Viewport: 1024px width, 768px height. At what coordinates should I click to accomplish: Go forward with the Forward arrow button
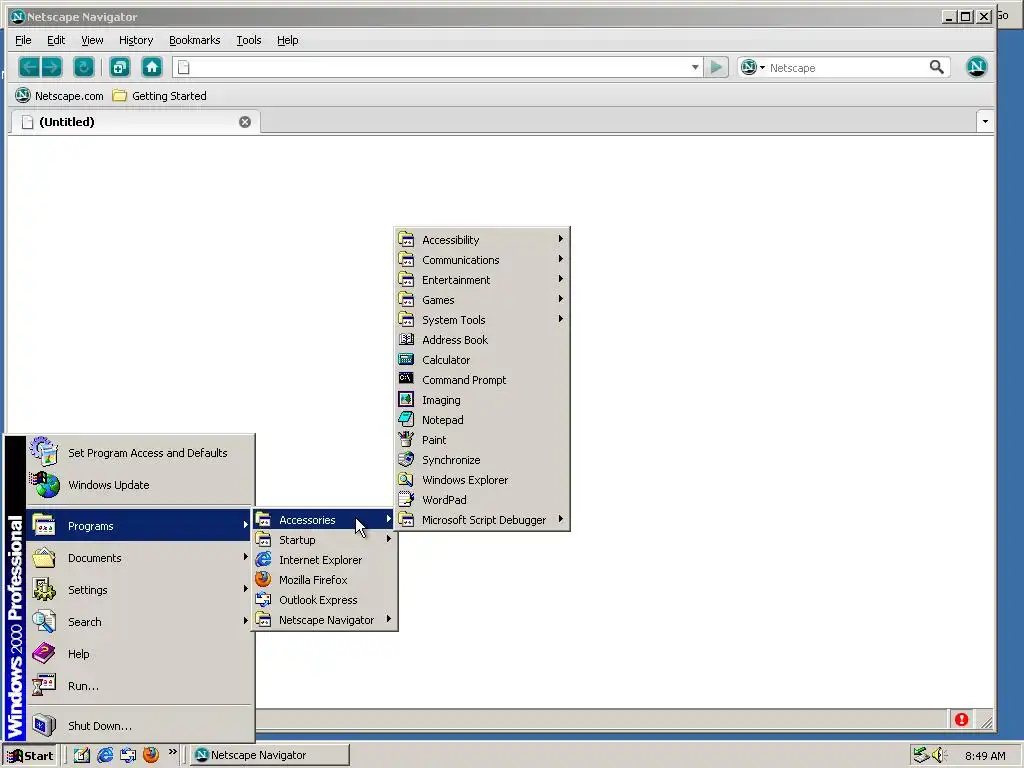(x=52, y=67)
